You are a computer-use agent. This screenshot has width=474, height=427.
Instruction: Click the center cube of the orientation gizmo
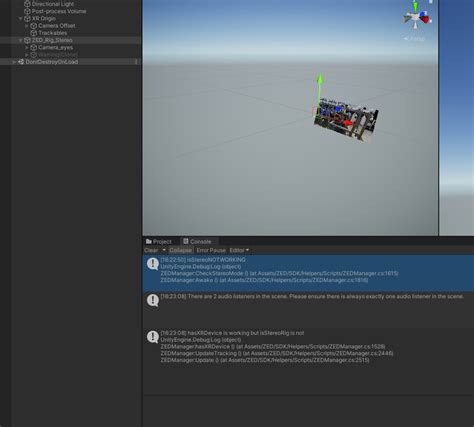point(415,17)
